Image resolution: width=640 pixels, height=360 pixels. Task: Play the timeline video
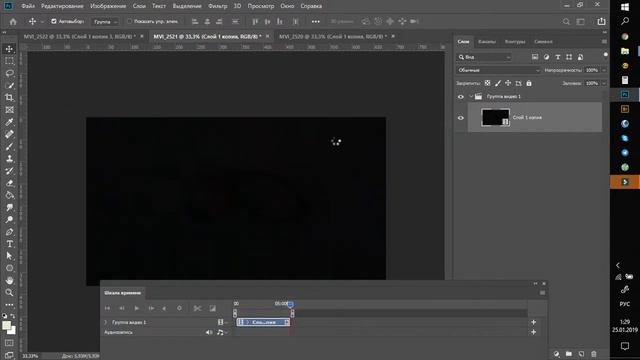click(137, 309)
